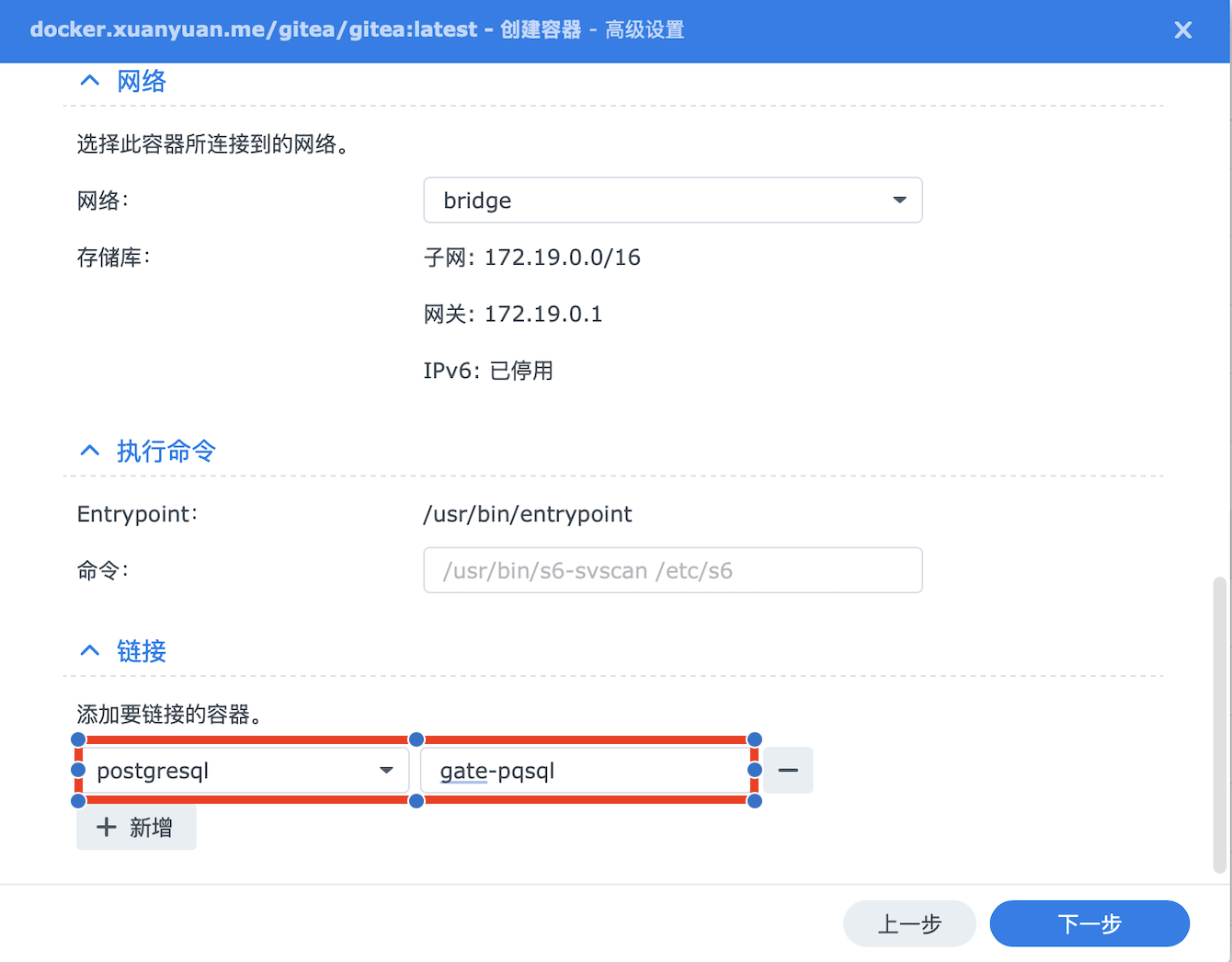1232x962 pixels.
Task: Remove the postgresql link with minus button
Action: coord(788,771)
